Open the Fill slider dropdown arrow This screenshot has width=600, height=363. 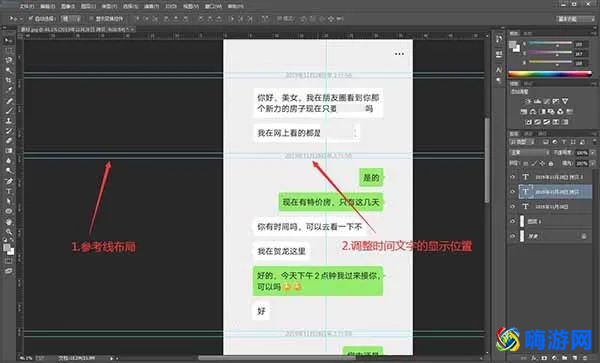click(593, 163)
